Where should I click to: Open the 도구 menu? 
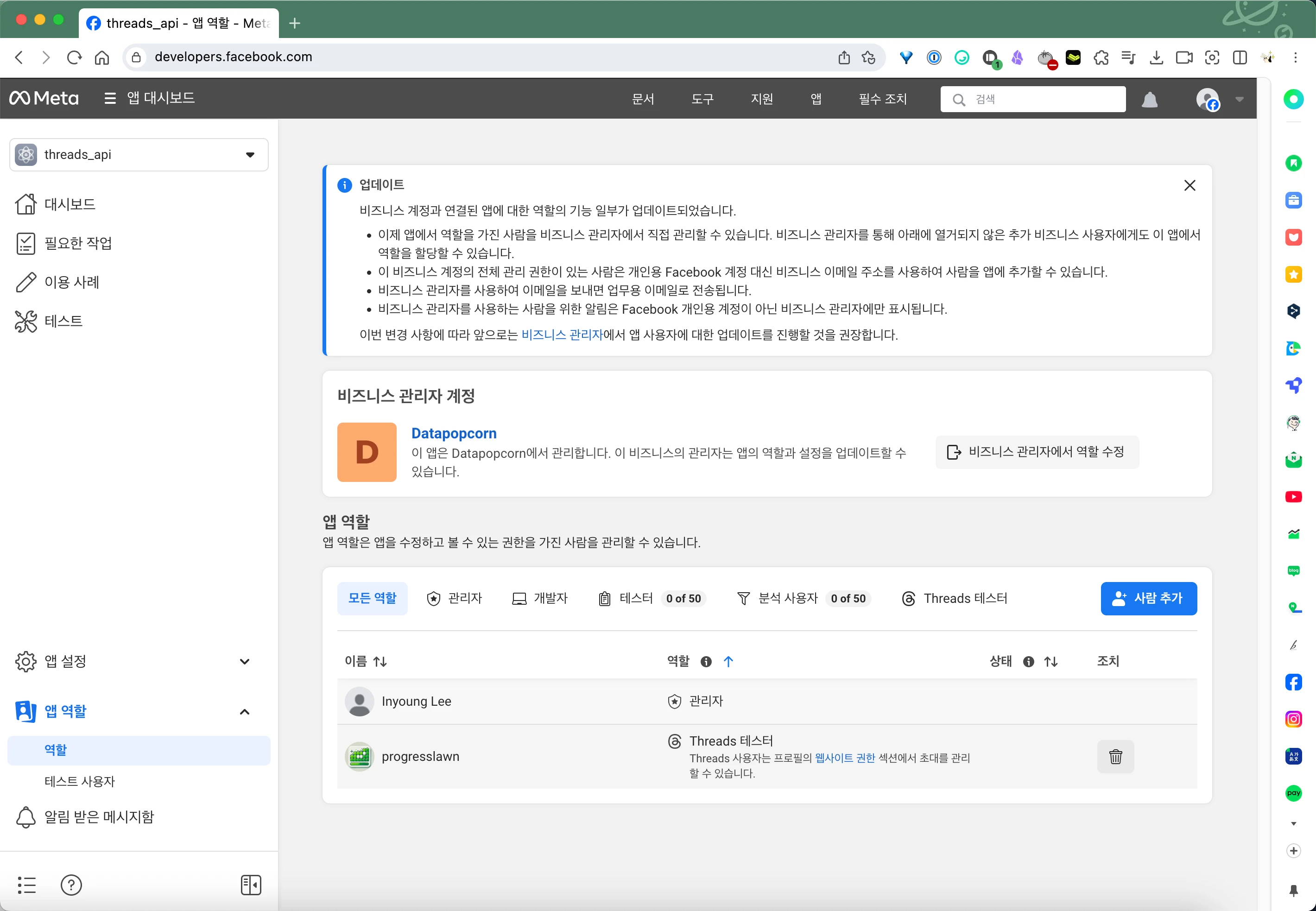(702, 99)
